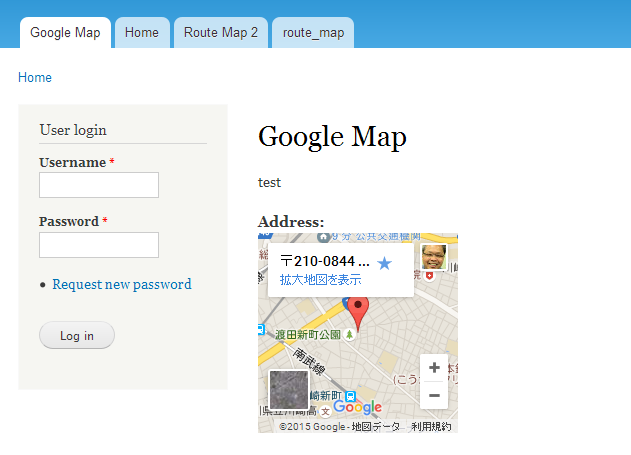The height and width of the screenshot is (455, 631).
Task: Focus the Username input field
Action: pyautogui.click(x=99, y=185)
